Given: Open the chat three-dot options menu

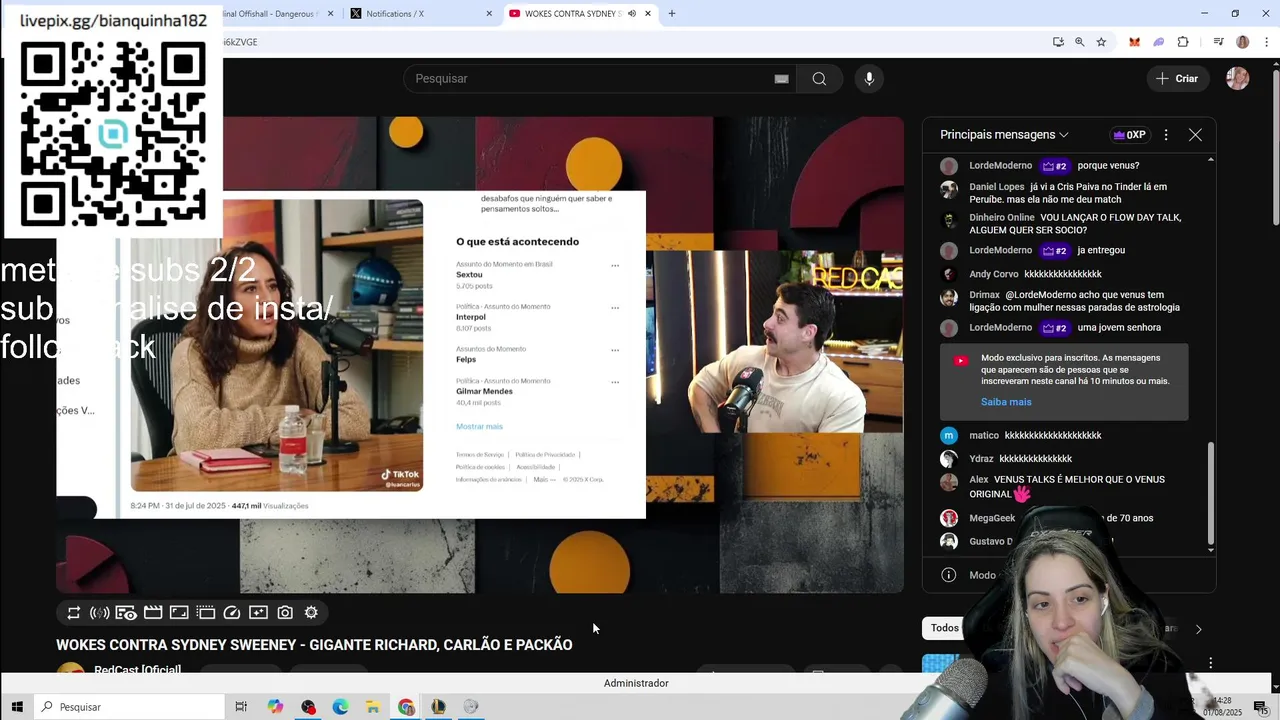Looking at the screenshot, I should [x=1166, y=135].
